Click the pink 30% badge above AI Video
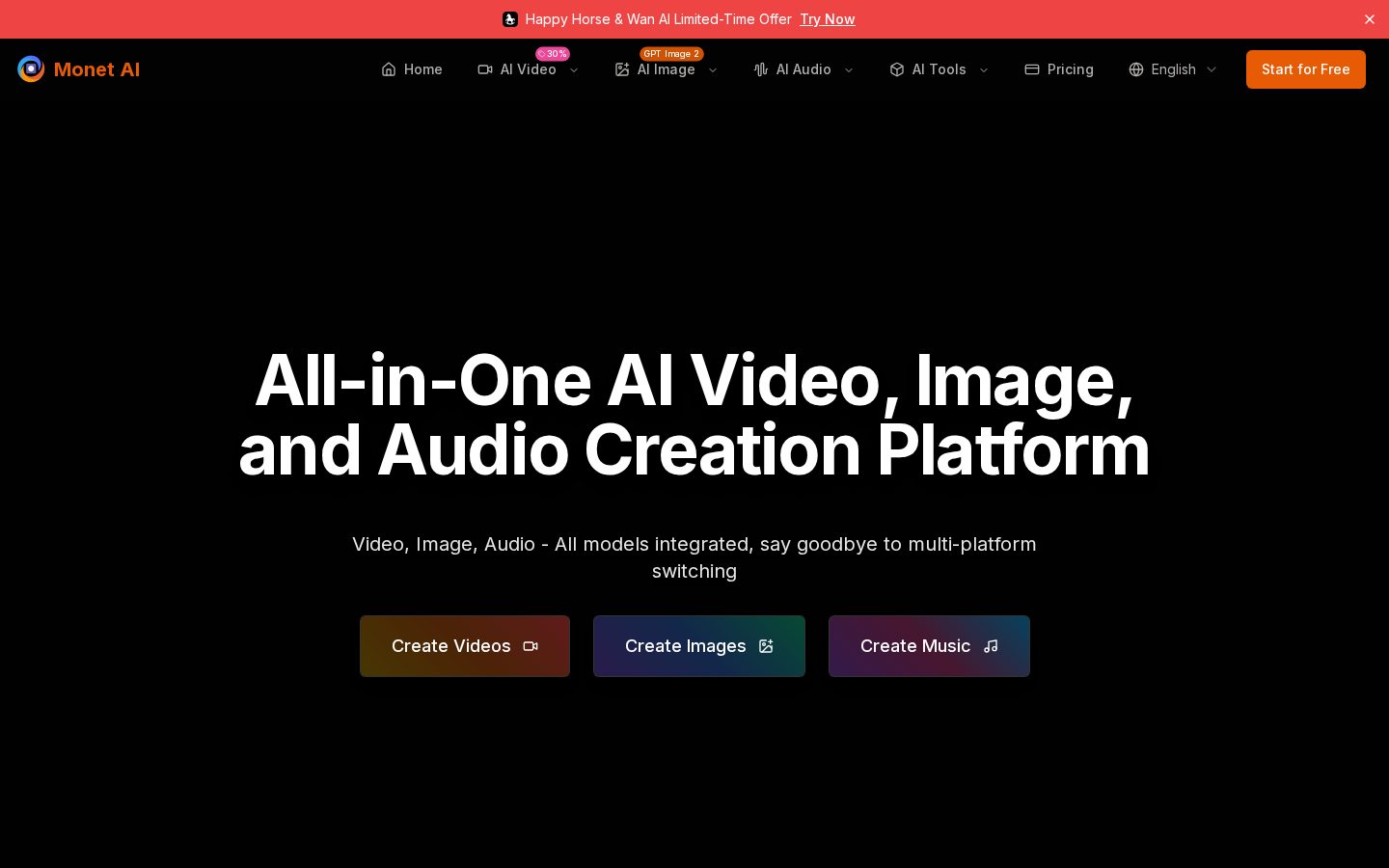This screenshot has height=868, width=1389. pyautogui.click(x=553, y=54)
